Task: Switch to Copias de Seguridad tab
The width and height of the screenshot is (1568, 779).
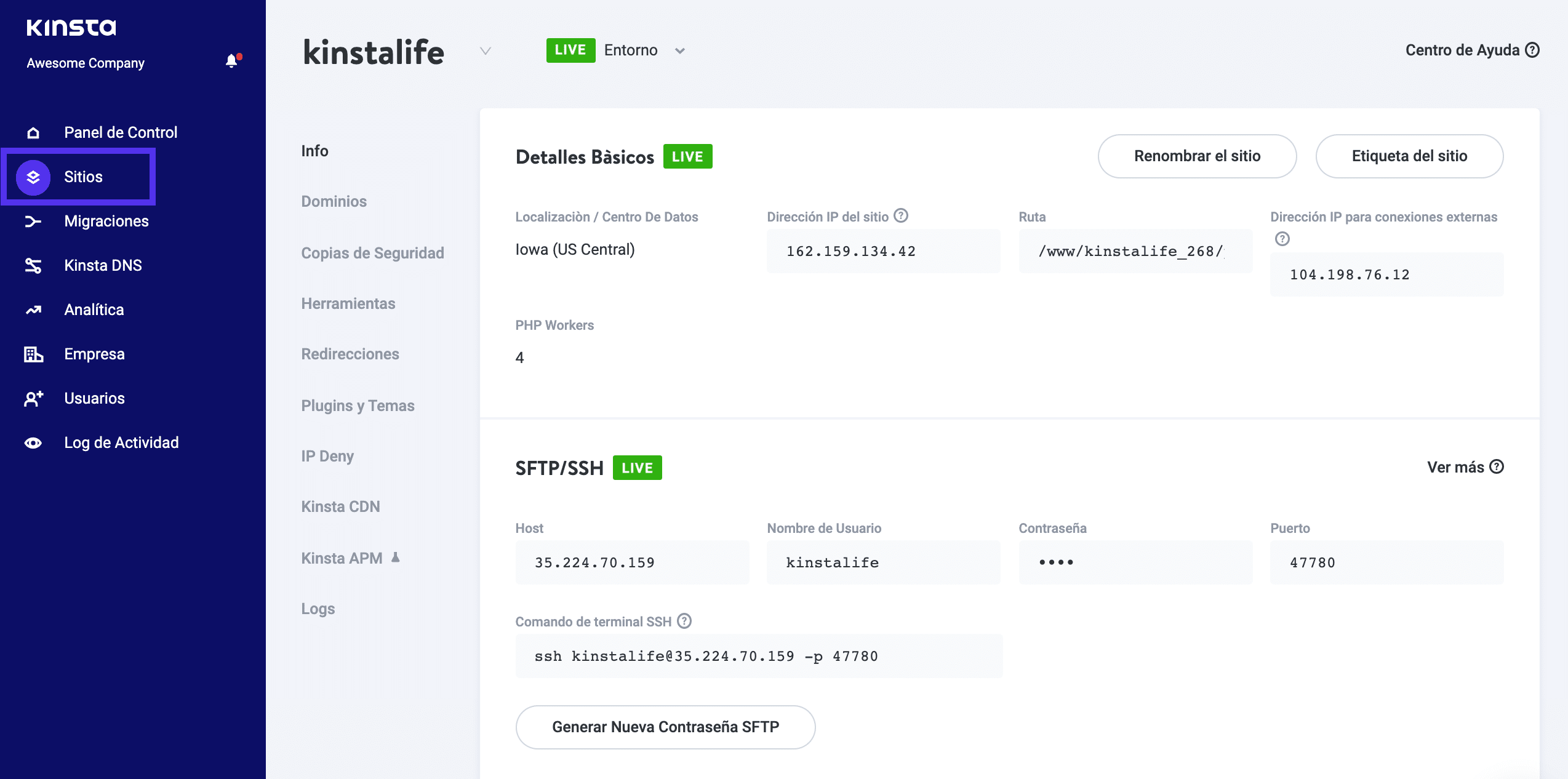Action: coord(372,253)
